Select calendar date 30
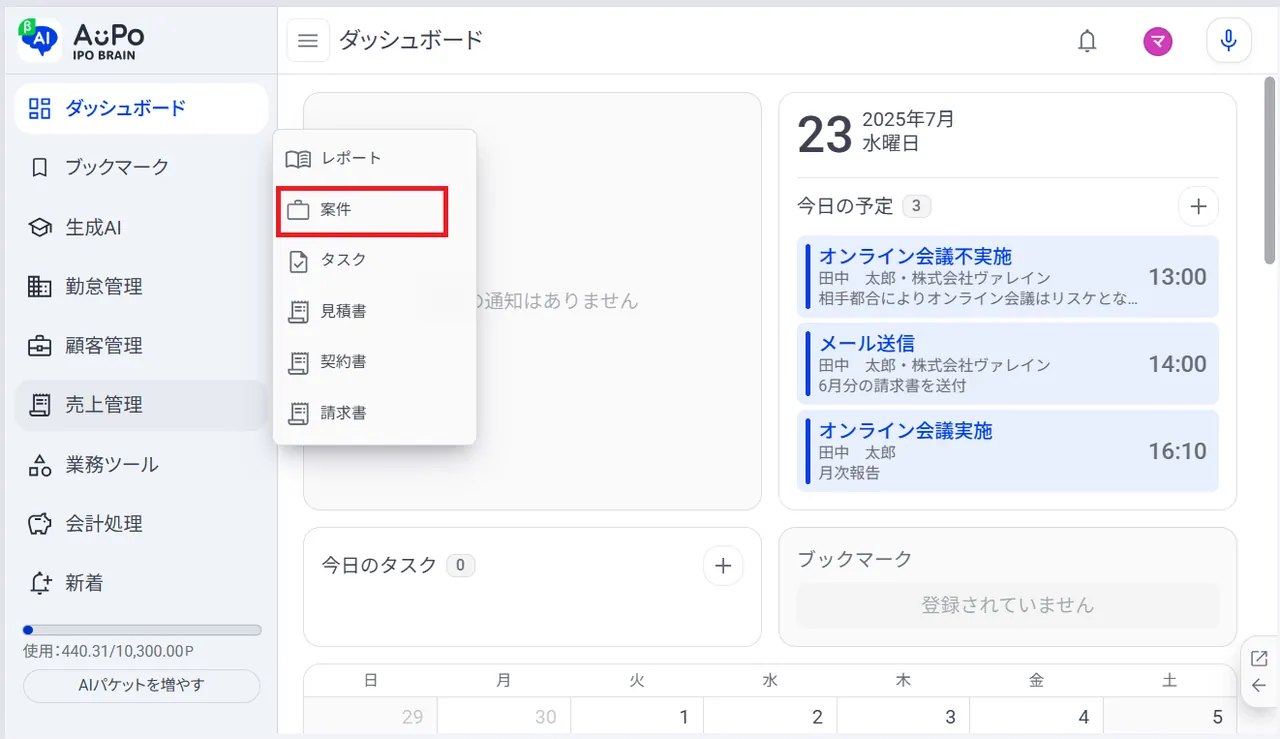 pyautogui.click(x=504, y=716)
